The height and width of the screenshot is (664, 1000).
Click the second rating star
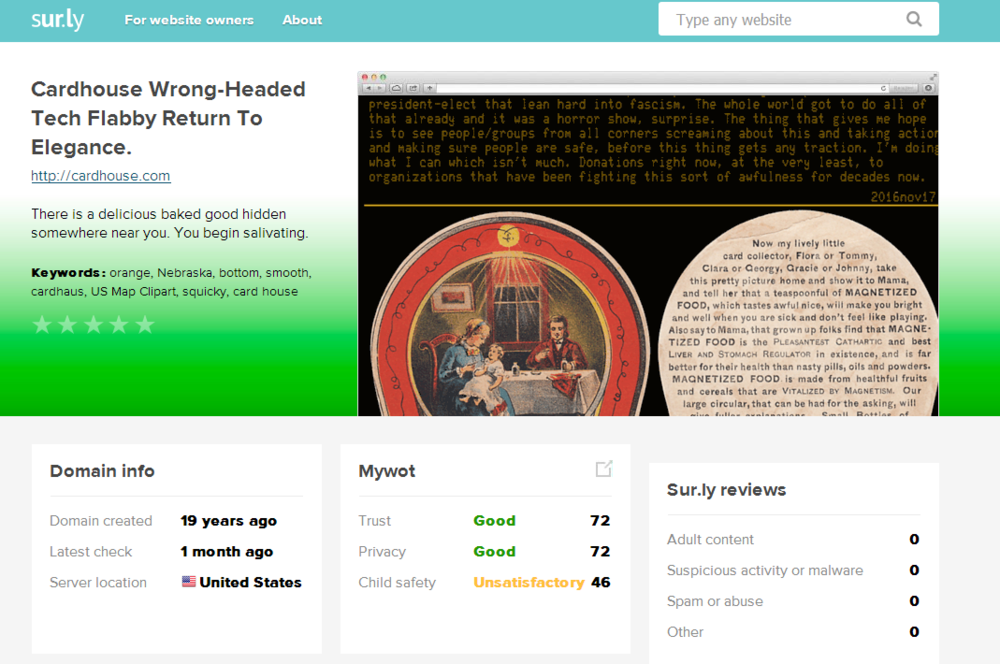tap(68, 325)
